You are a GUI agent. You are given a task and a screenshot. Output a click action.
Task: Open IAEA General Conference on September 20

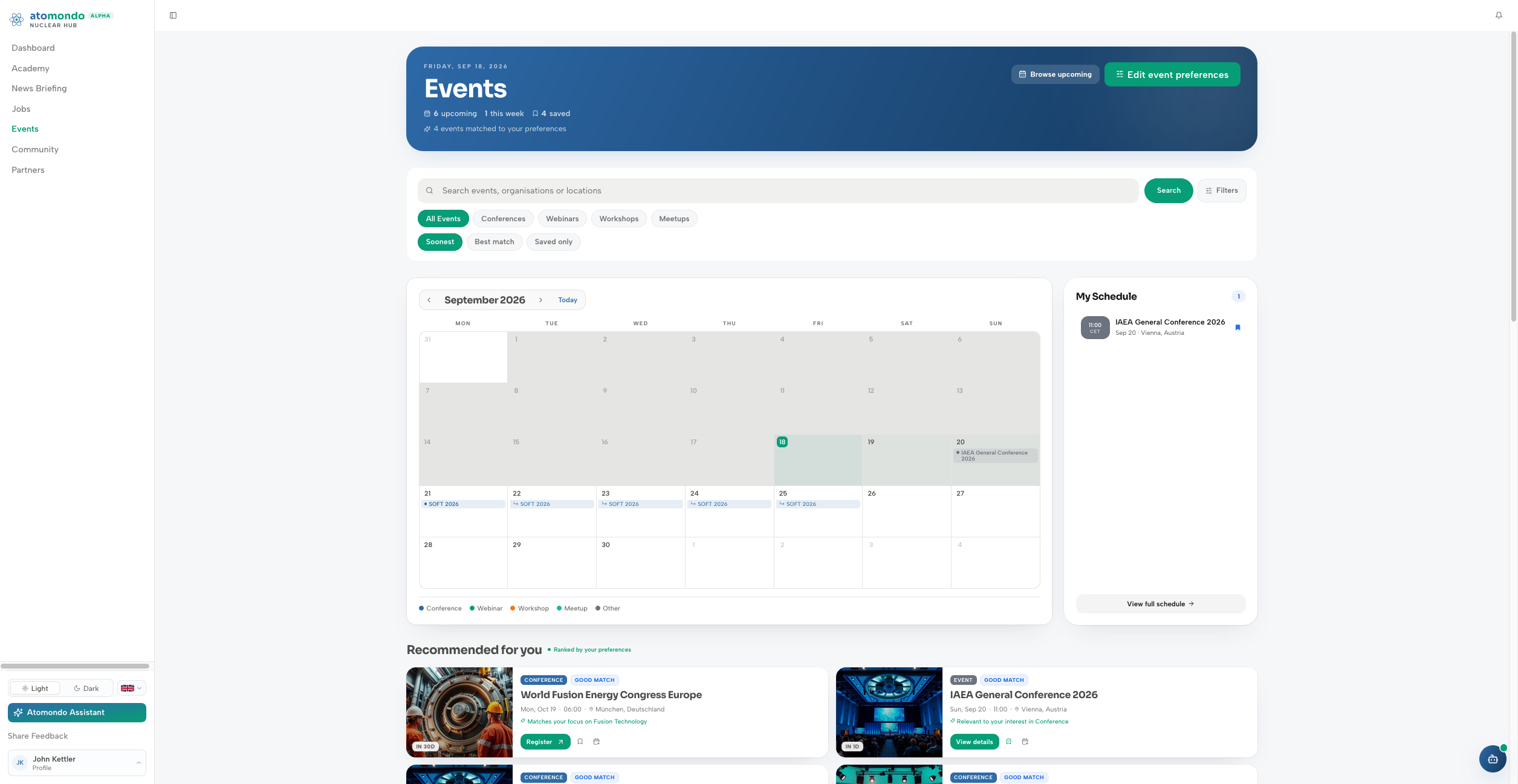995,456
